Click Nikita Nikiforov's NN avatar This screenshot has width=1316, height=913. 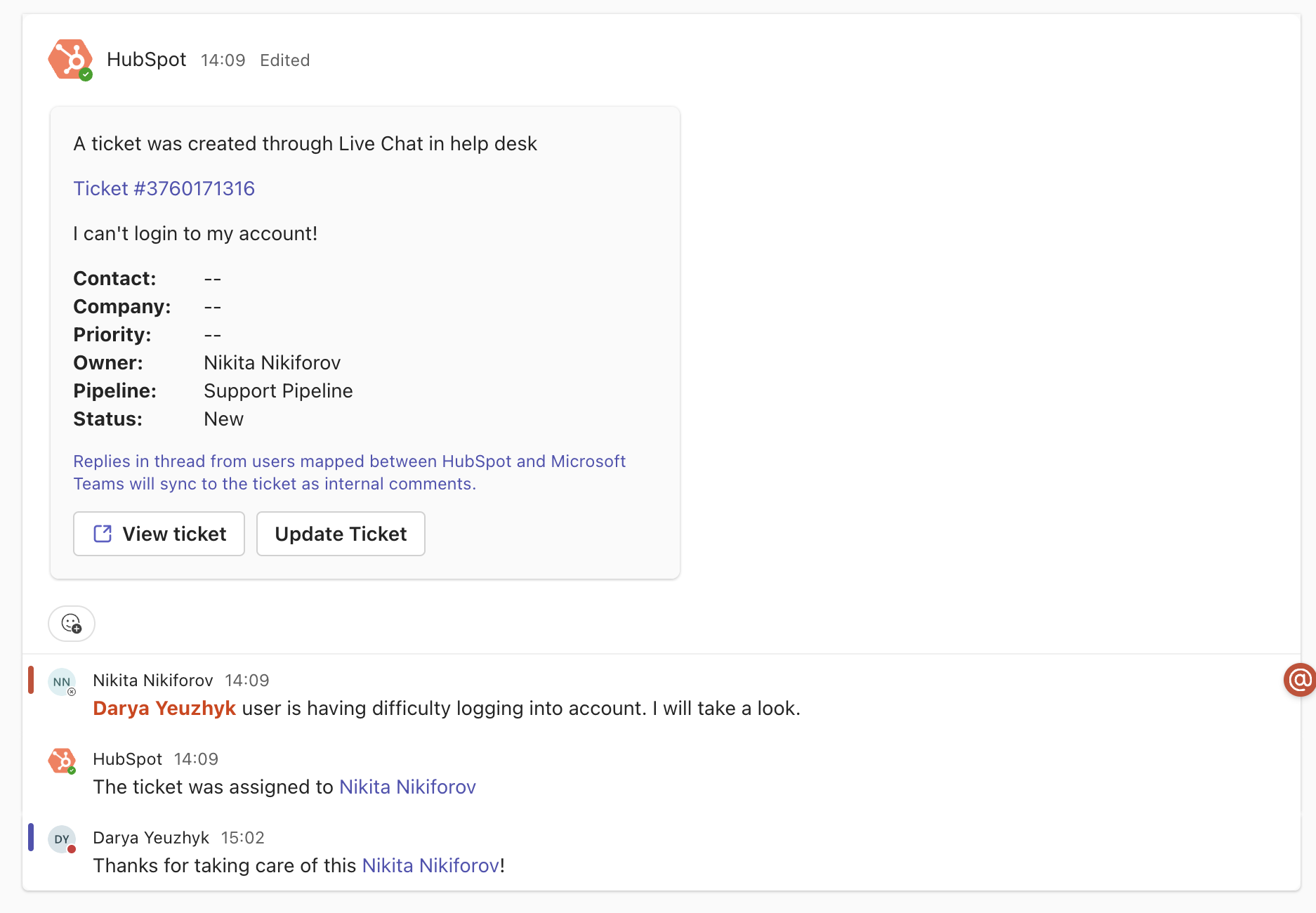pos(62,682)
